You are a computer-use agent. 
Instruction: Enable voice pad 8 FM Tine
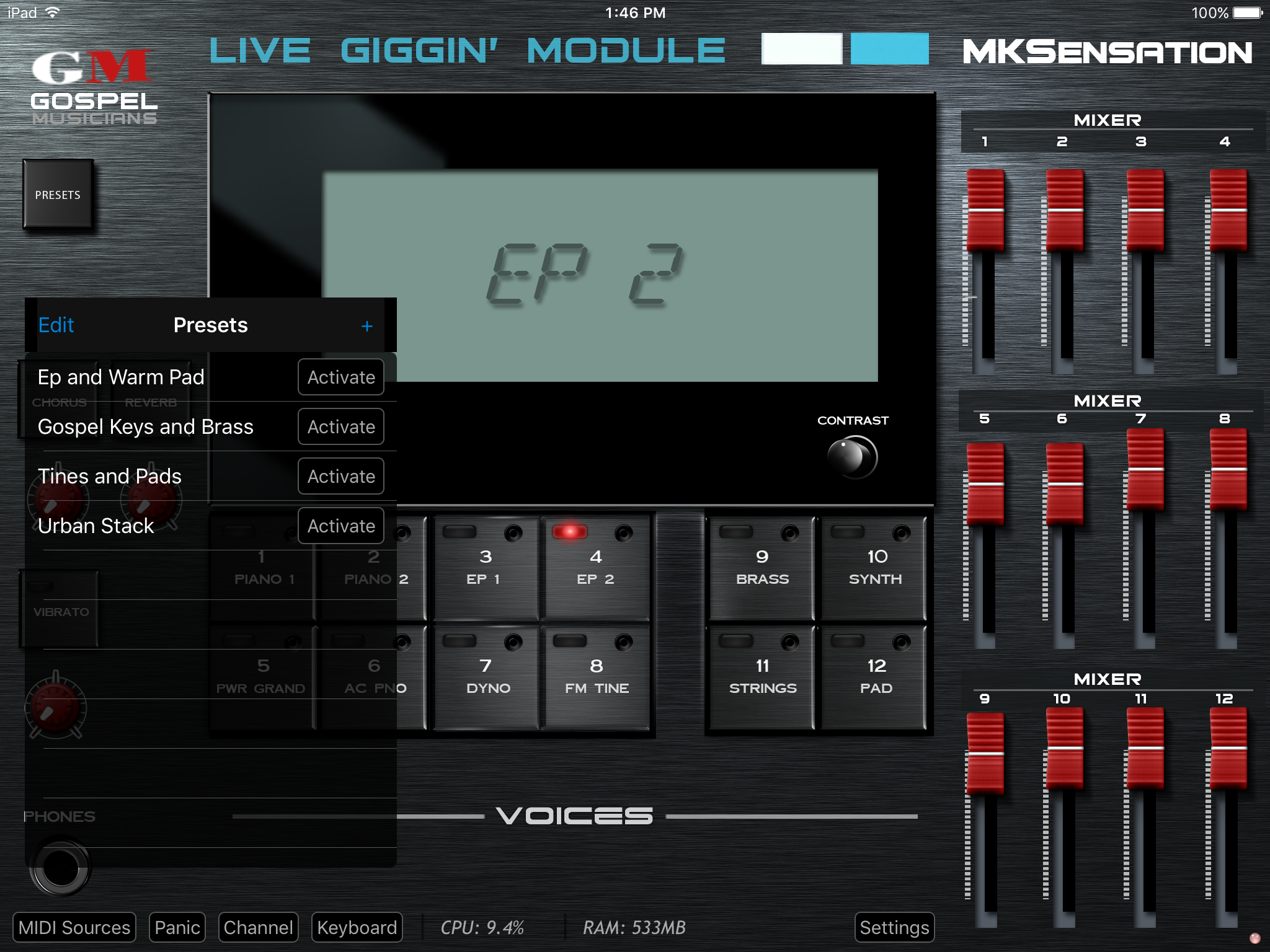pyautogui.click(x=596, y=677)
